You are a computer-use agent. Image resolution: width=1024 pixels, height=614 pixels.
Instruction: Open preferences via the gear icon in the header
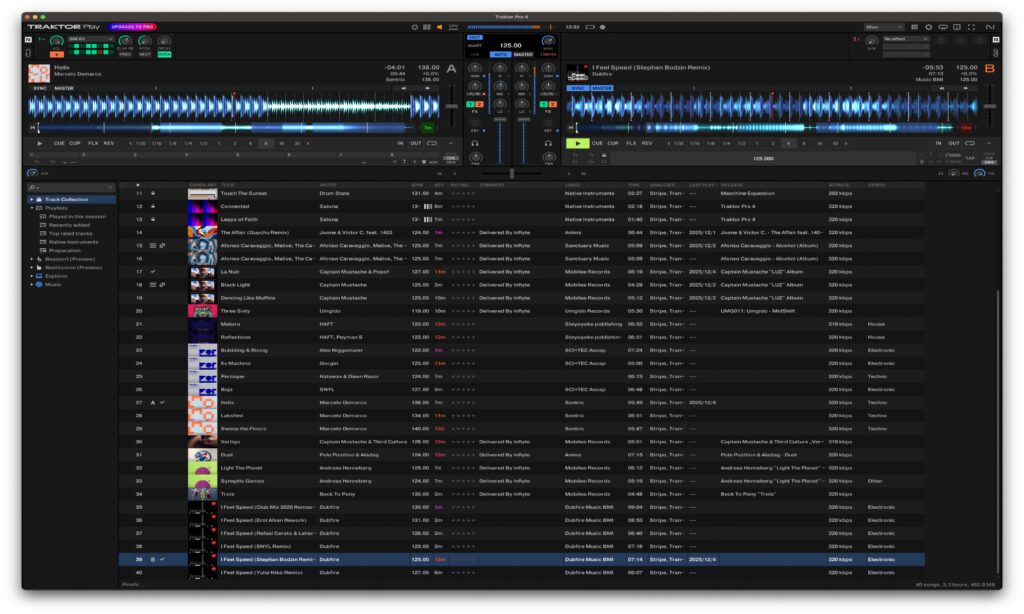click(929, 27)
